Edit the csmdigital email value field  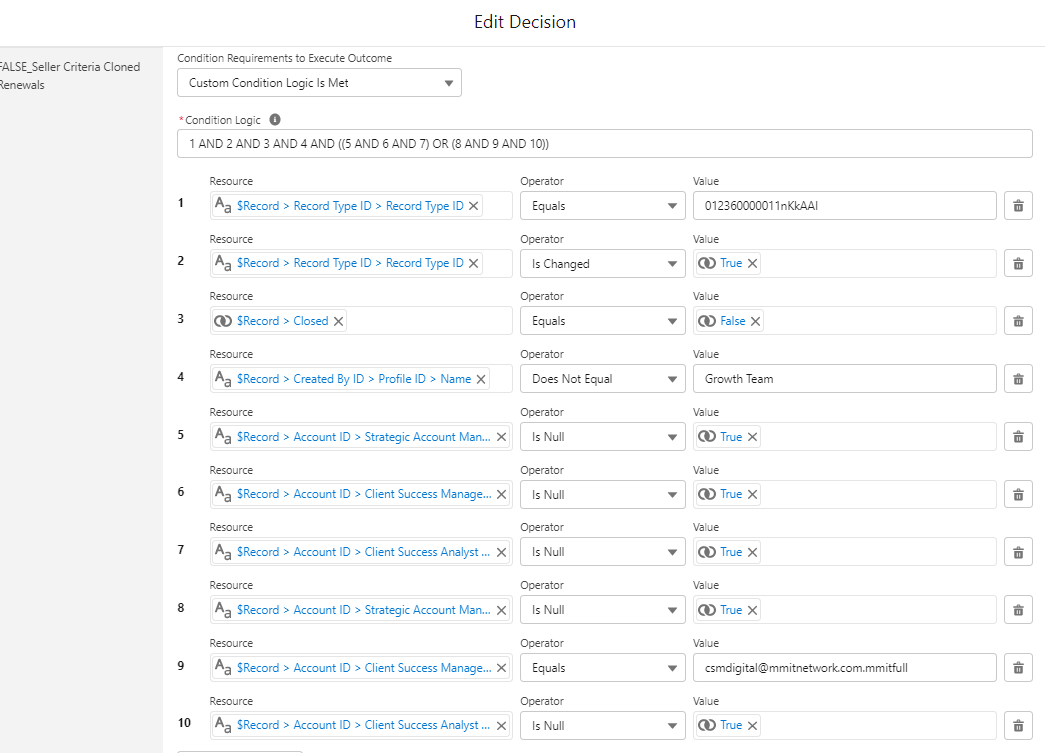[x=844, y=668]
